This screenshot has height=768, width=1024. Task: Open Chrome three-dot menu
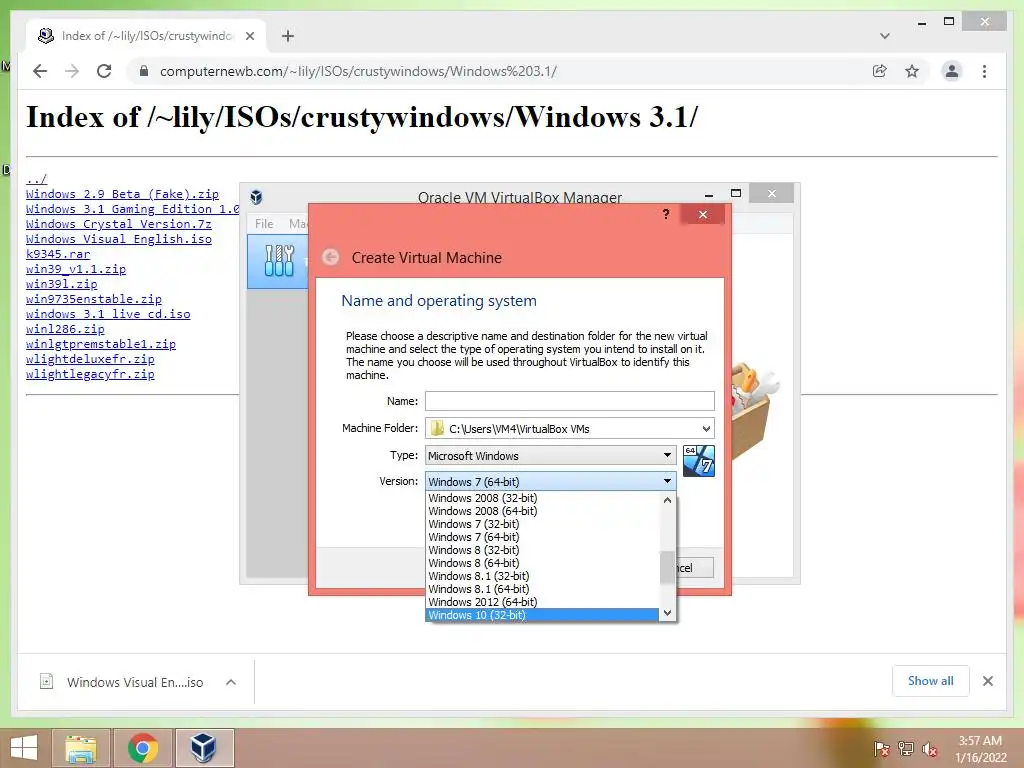(x=984, y=71)
